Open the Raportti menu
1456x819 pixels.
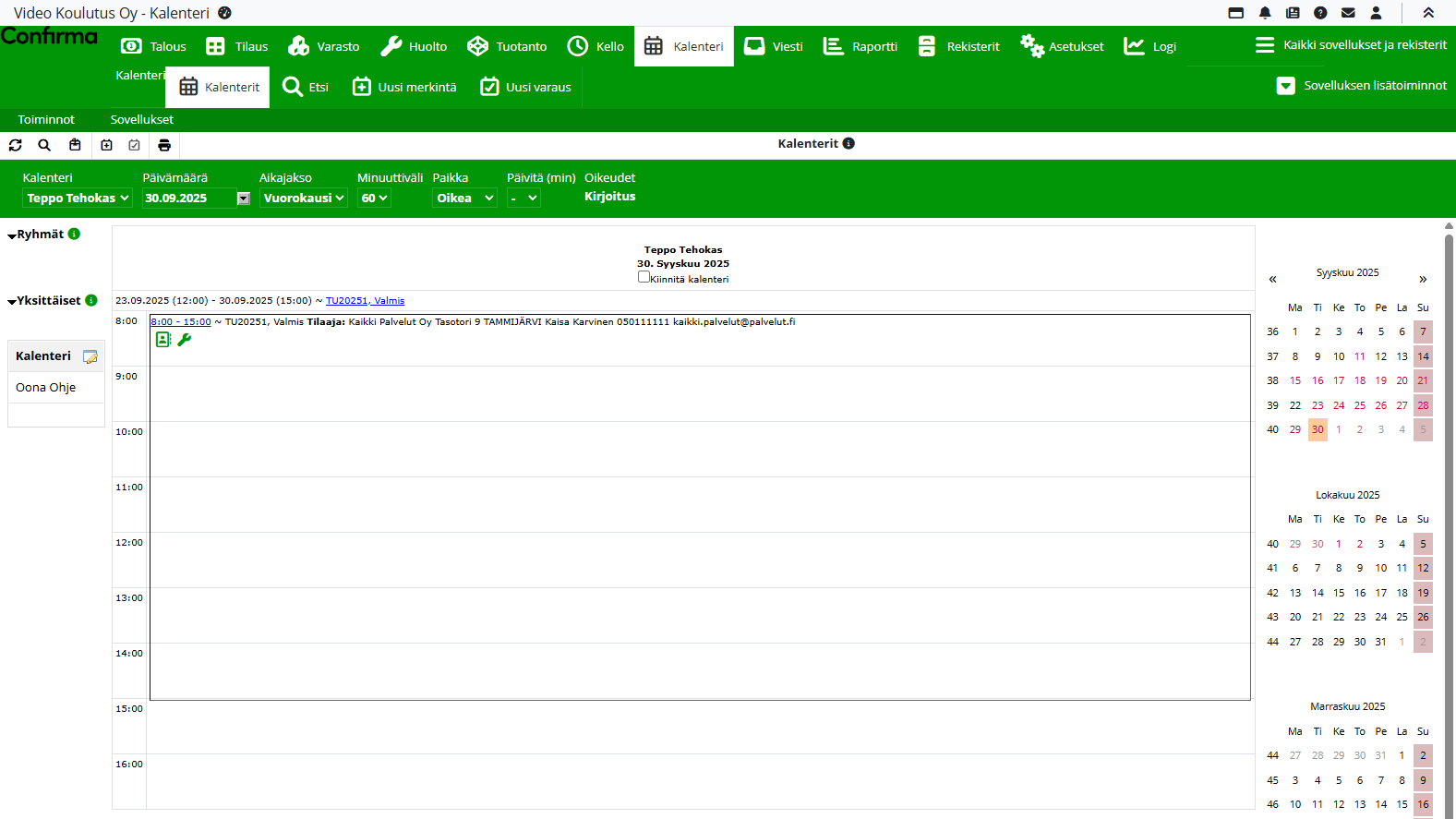point(860,46)
